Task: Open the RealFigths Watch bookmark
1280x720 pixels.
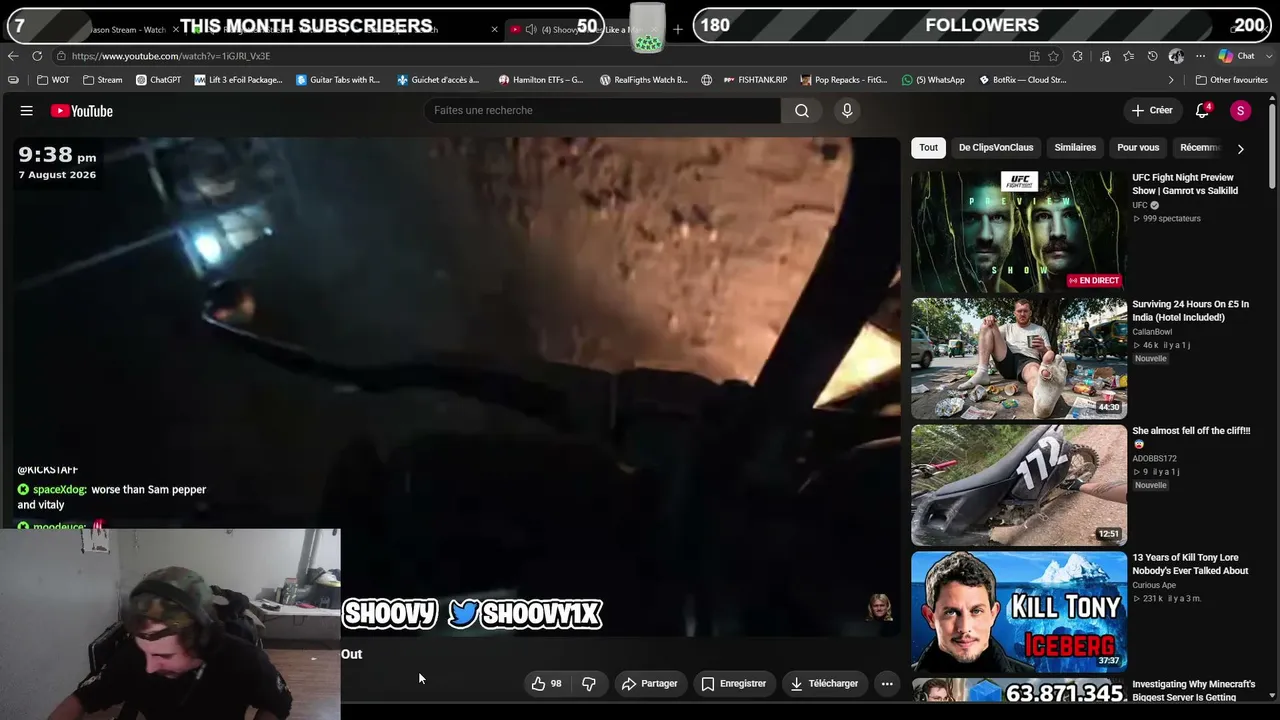Action: tap(644, 80)
